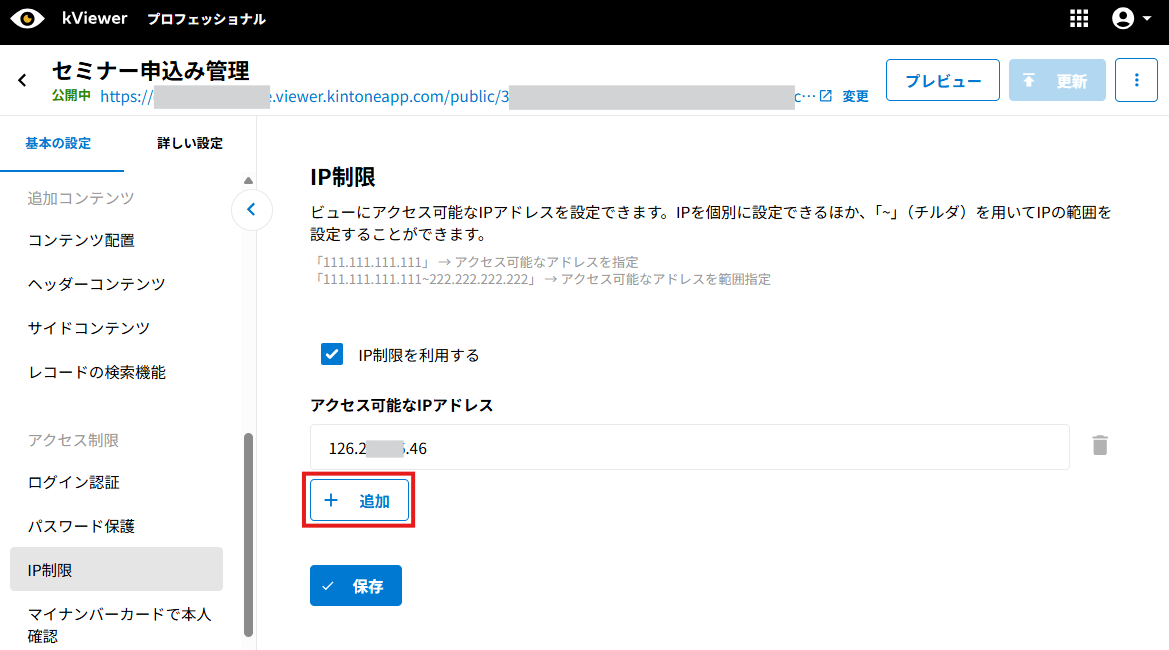This screenshot has height=650, width=1169.
Task: Click the IP address input field
Action: pos(689,448)
